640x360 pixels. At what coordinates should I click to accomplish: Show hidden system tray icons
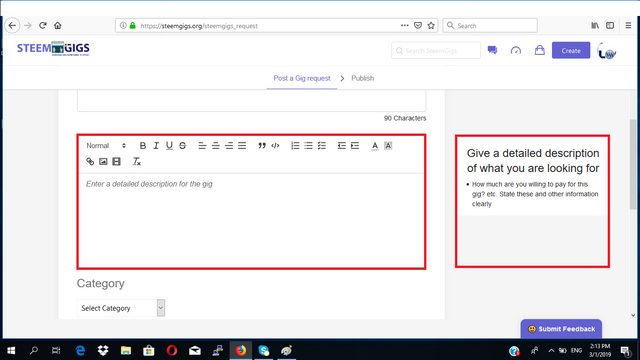[x=551, y=351]
